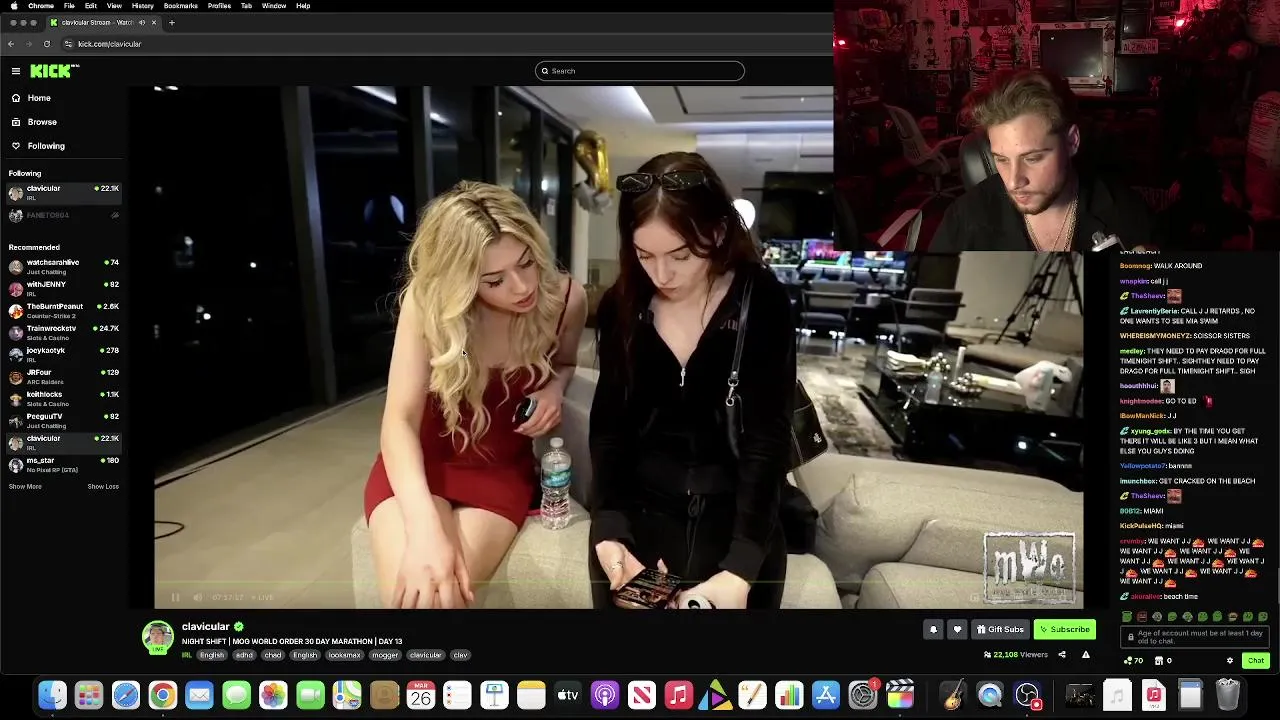Open keithlocks recommended channel
Viewport: 1280px width, 720px height.
click(x=64, y=398)
